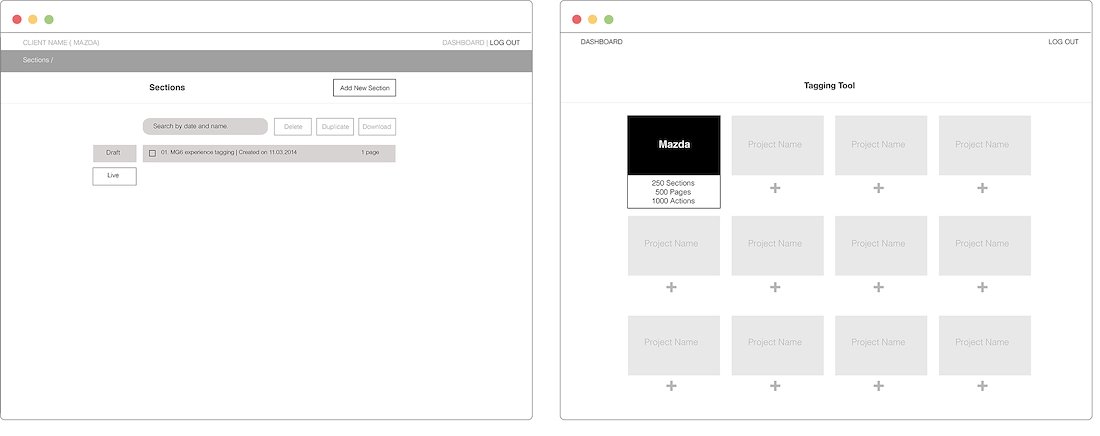The height and width of the screenshot is (436, 1100).
Task: Select Project Name tile, first row, fourth column
Action: (985, 145)
